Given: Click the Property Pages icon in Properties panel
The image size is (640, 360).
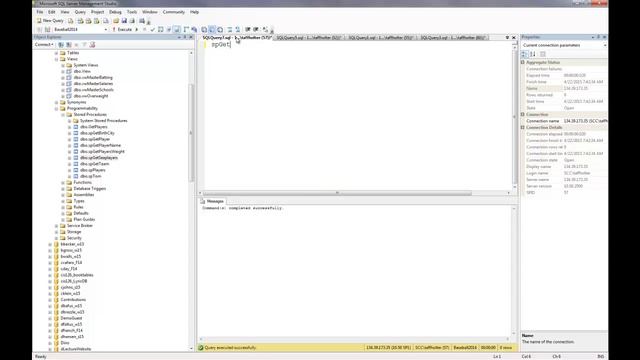Looking at the screenshot, I should (x=543, y=54).
